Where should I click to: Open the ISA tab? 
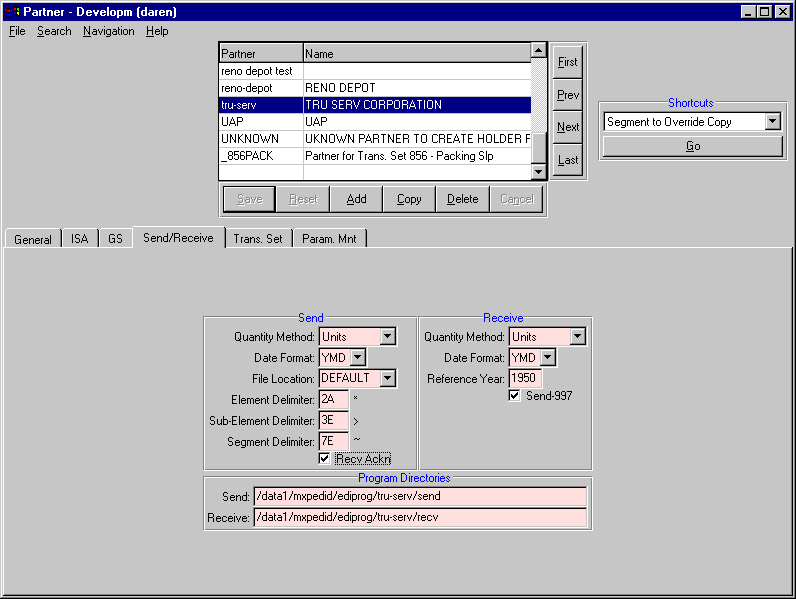[x=79, y=239]
